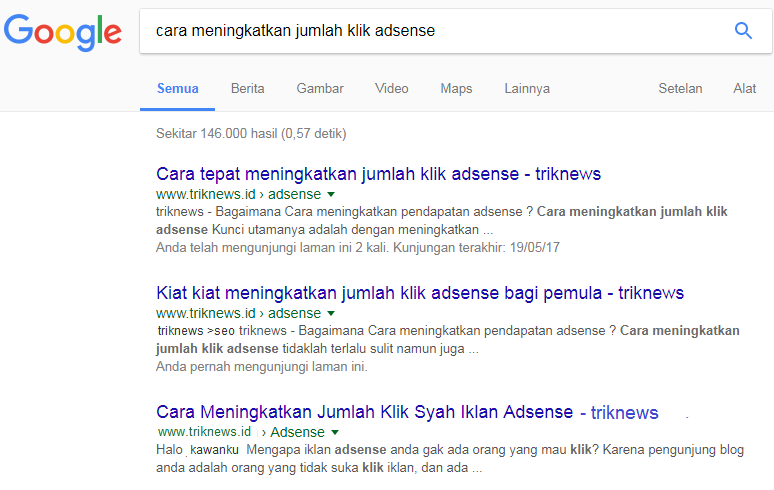Click 'Anda telah mengunjungi laman ini 2 kali' note
Image resolution: width=774 pixels, height=490 pixels.
pyautogui.click(x=358, y=248)
